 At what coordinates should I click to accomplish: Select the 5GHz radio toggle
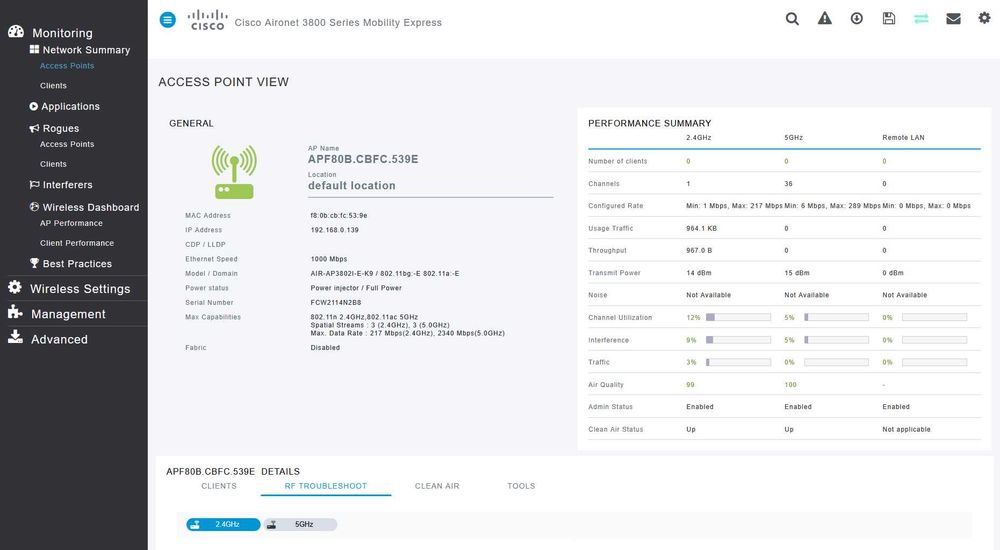pos(300,524)
